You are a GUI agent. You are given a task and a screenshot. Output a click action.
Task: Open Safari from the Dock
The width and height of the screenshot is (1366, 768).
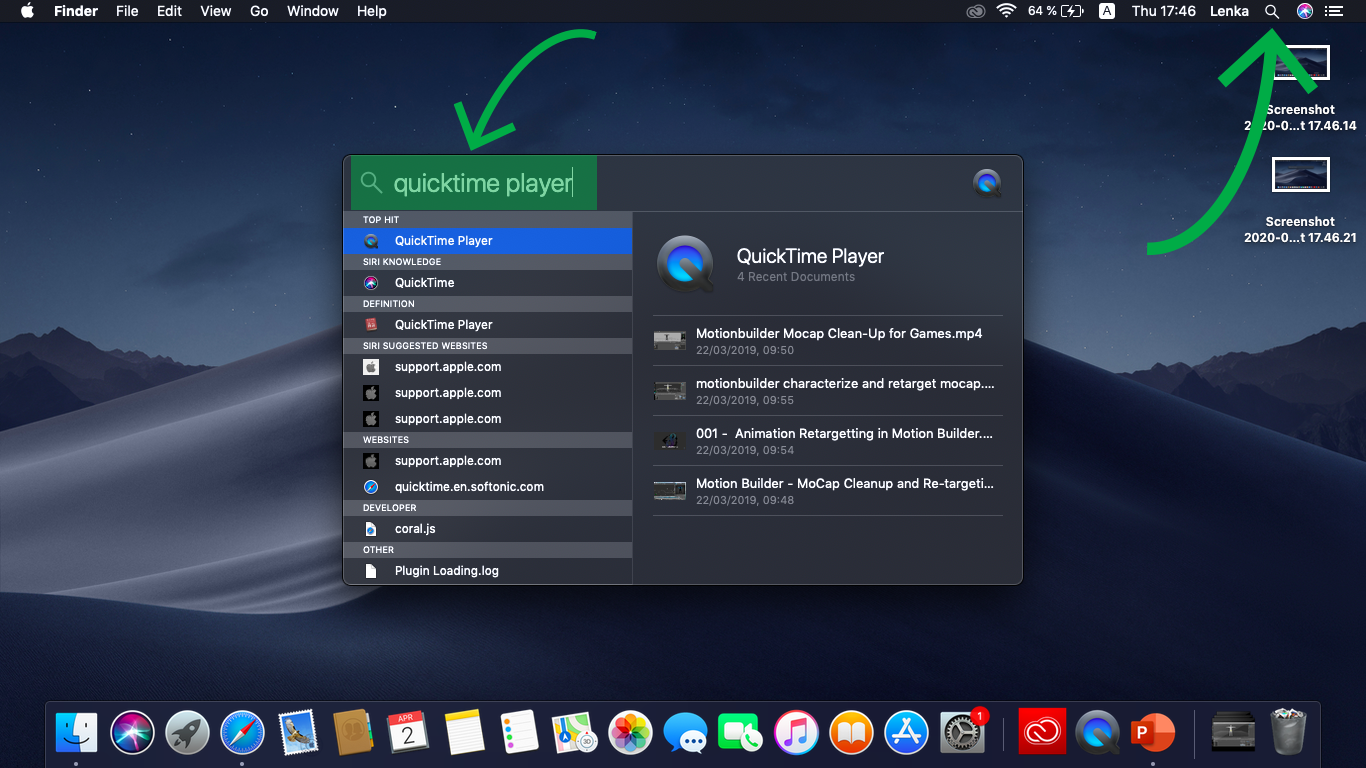242,733
